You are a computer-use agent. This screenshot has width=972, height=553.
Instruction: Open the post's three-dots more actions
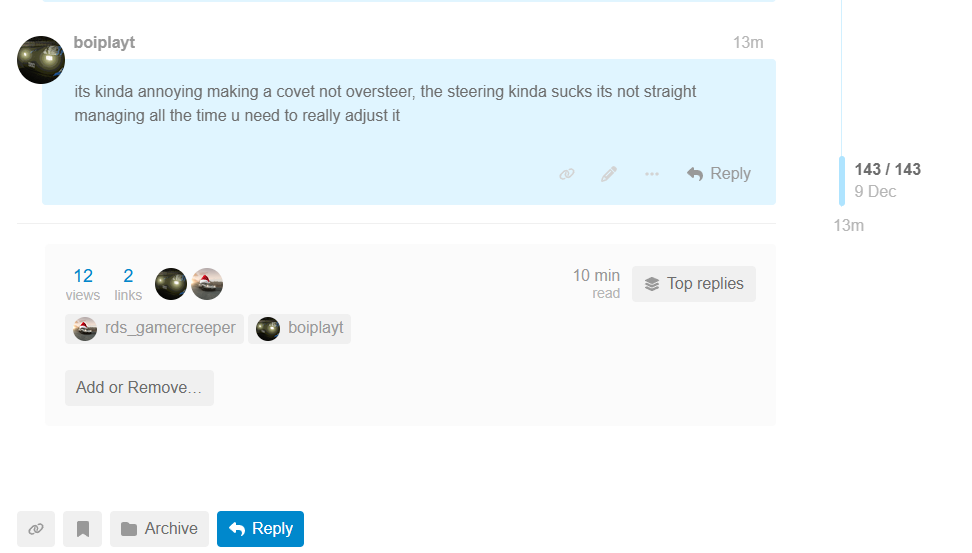pos(652,174)
